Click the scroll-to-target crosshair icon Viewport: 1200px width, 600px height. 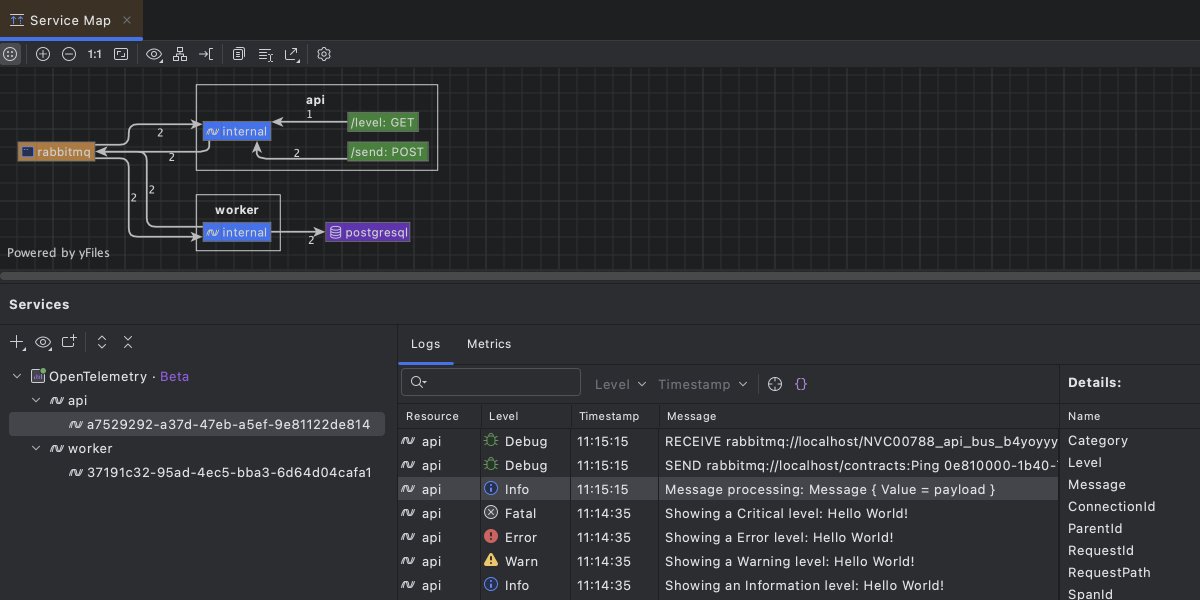(775, 384)
